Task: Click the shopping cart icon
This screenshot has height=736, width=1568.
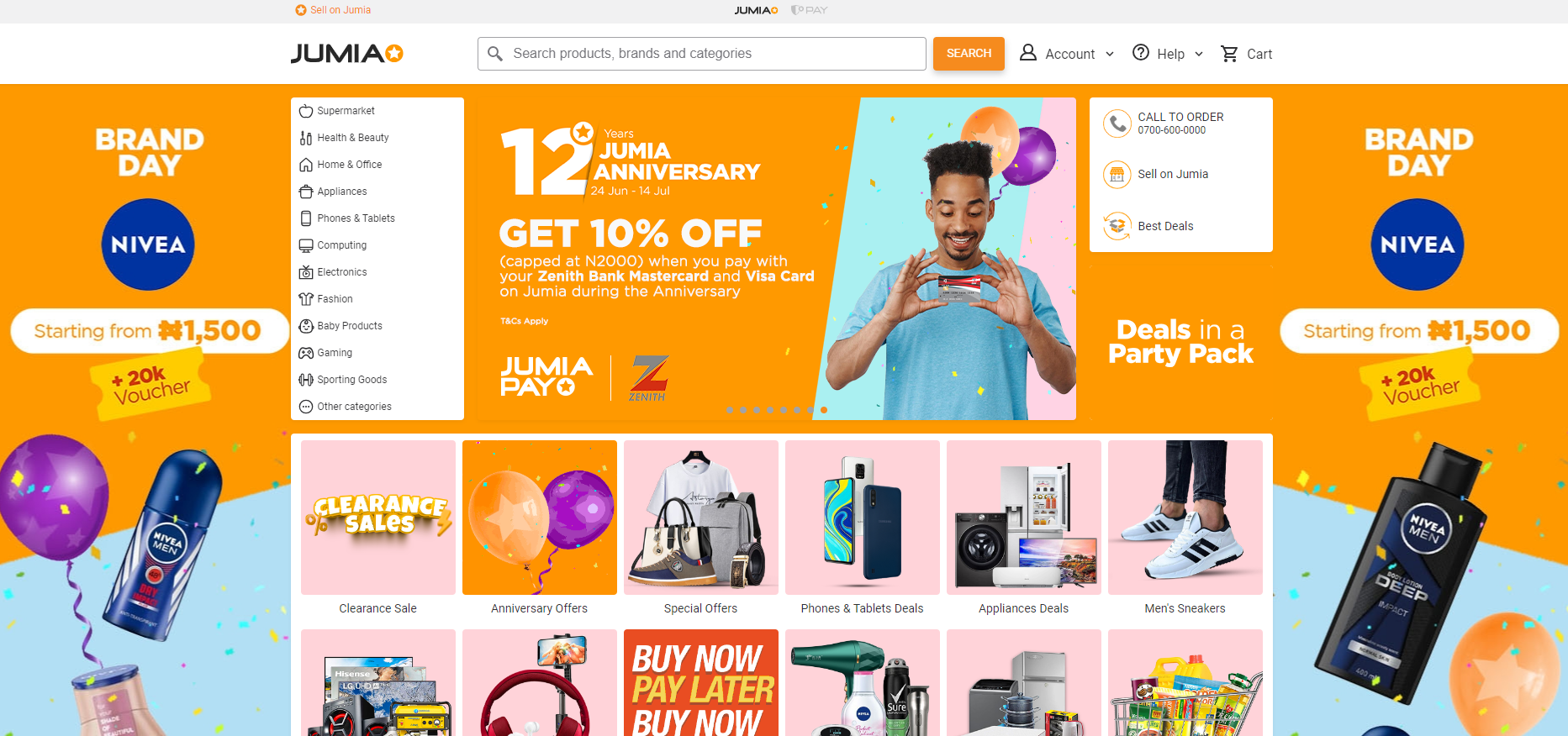Action: (1229, 54)
